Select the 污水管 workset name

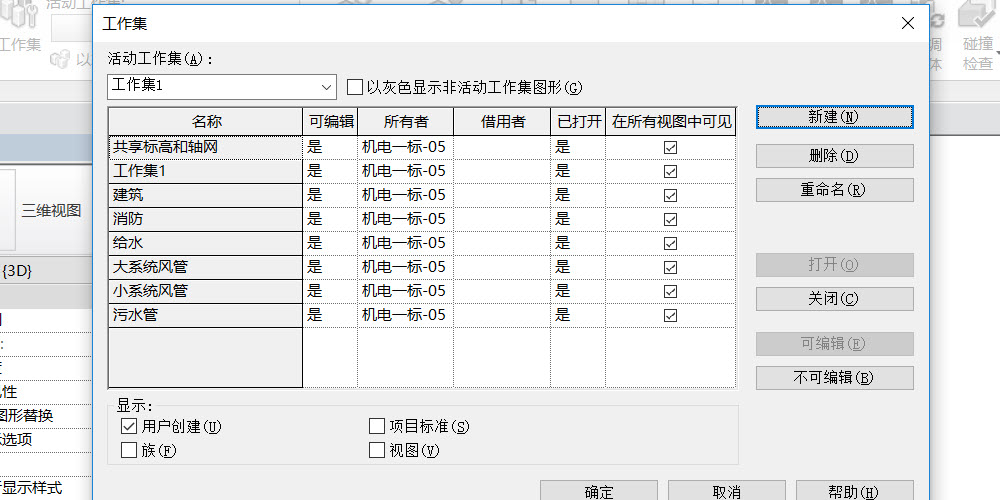[205, 315]
